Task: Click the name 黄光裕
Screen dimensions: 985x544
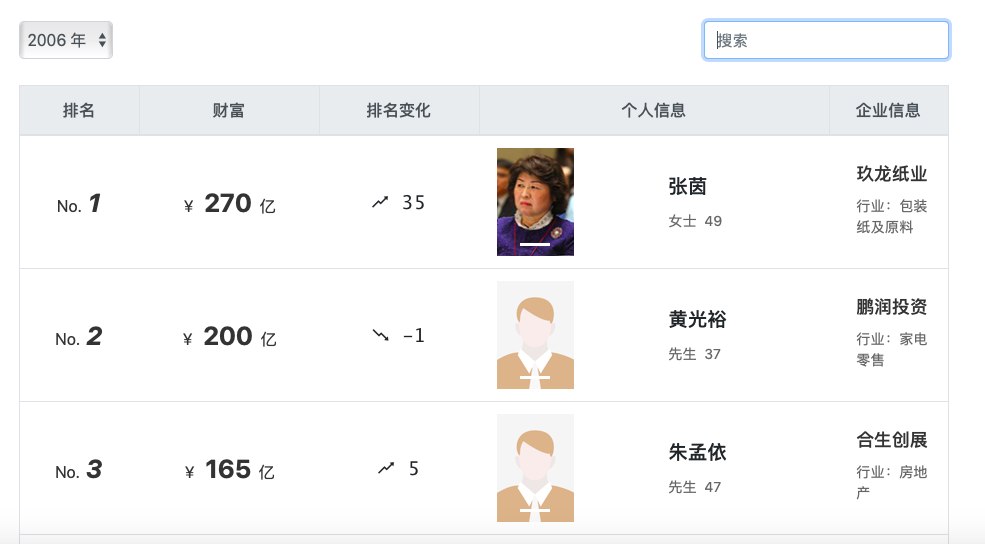Action: 697,320
